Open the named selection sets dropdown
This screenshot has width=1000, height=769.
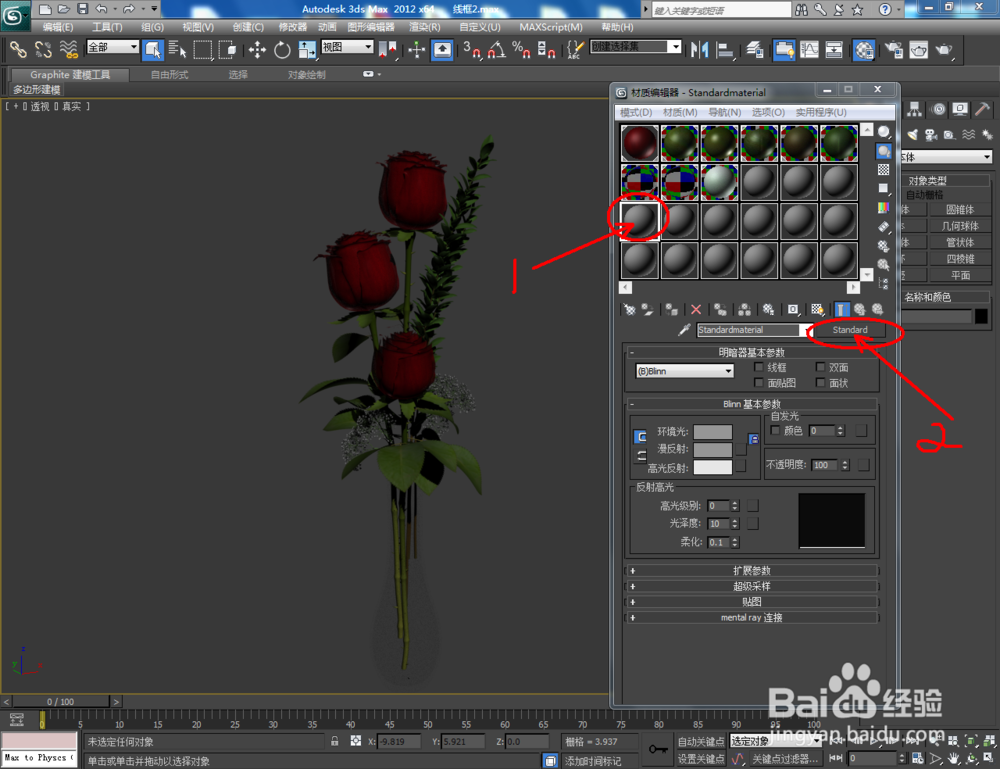[x=636, y=47]
